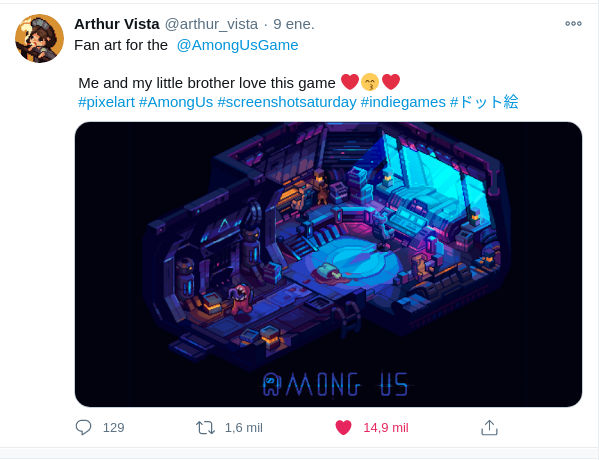Viewport: 599px width, 460px height.
Task: Click the Arthur Vista display name
Action: (x=117, y=24)
